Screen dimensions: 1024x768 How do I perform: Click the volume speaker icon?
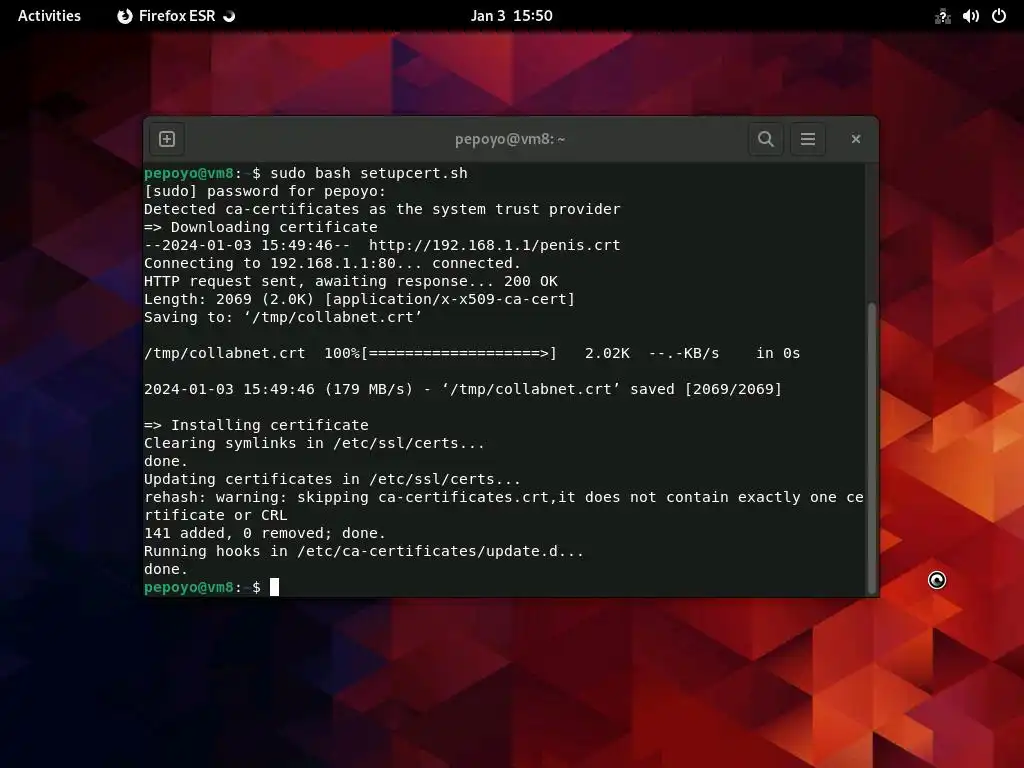click(970, 16)
